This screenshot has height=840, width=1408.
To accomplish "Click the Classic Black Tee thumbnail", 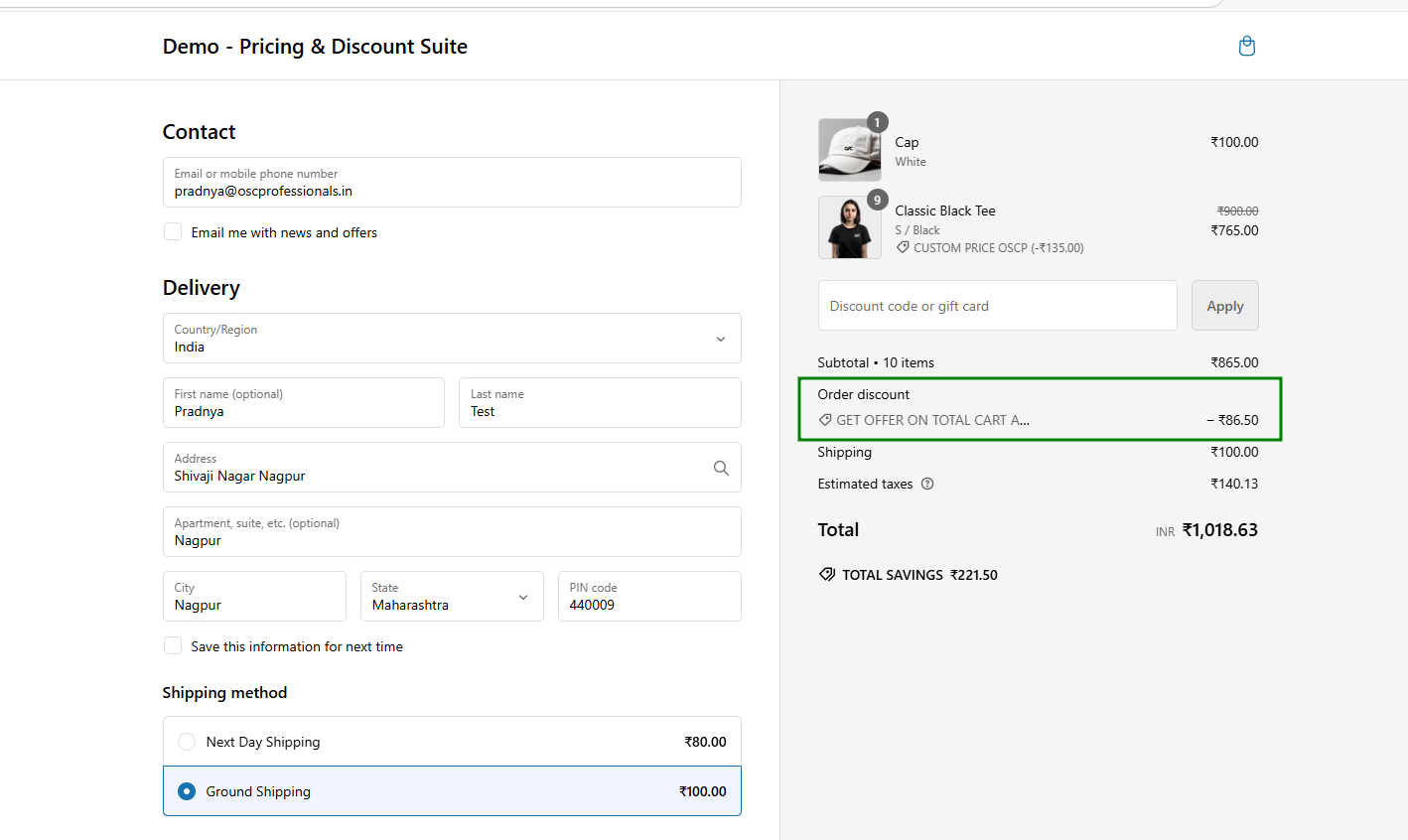I will [x=849, y=227].
